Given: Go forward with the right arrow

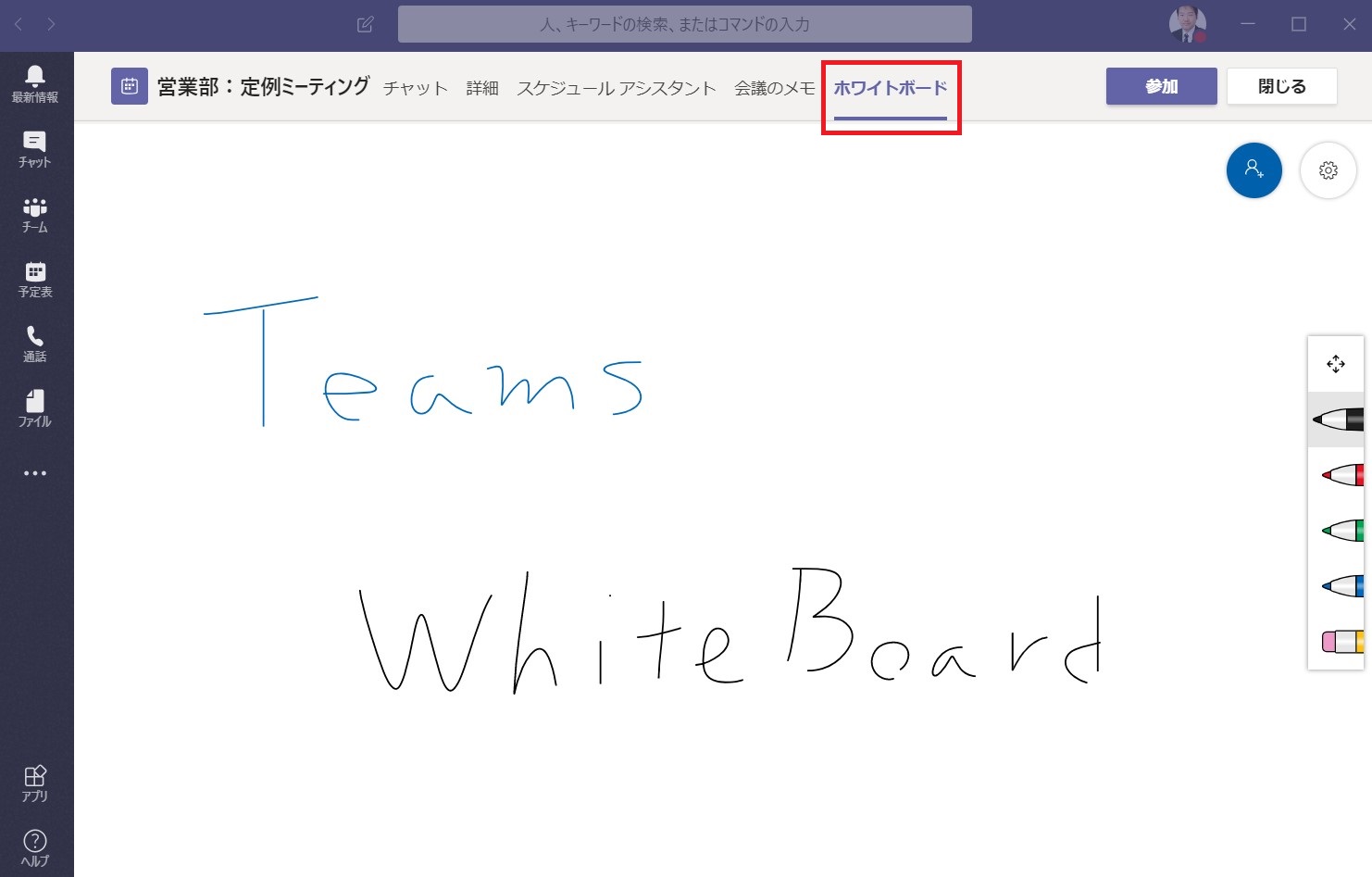Looking at the screenshot, I should [51, 24].
